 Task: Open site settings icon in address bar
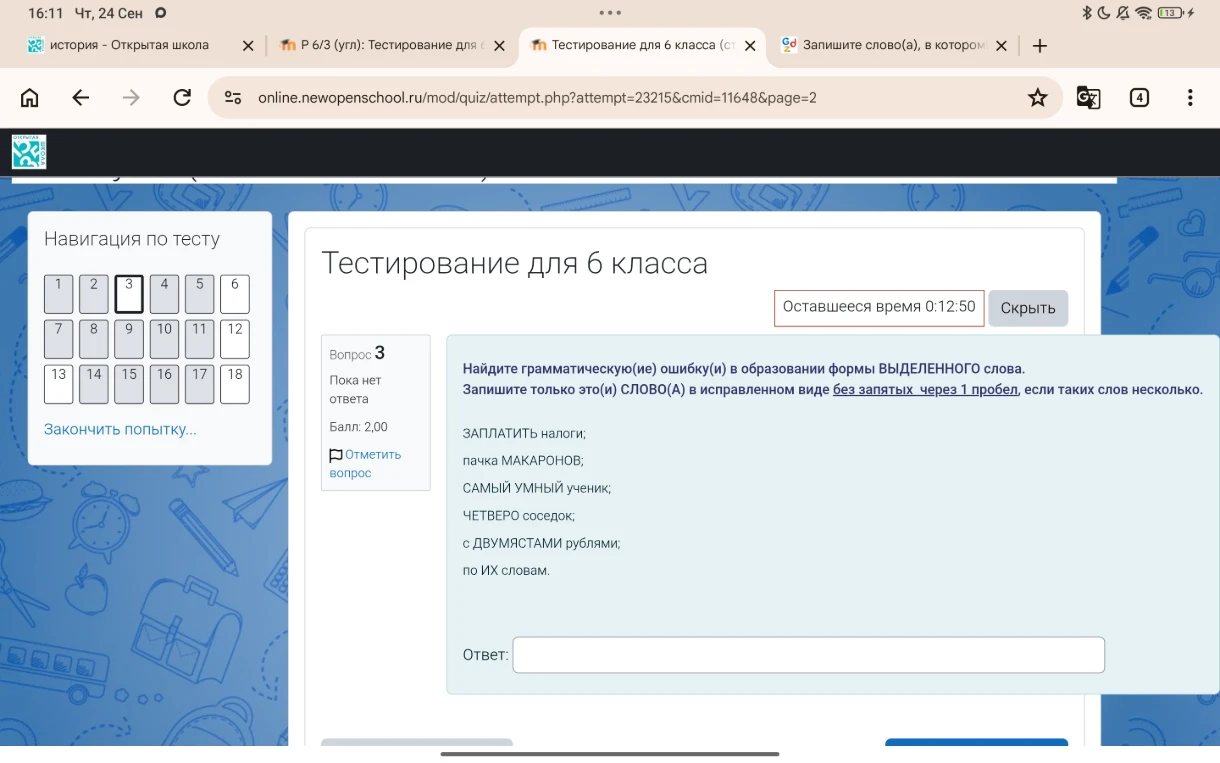(233, 97)
